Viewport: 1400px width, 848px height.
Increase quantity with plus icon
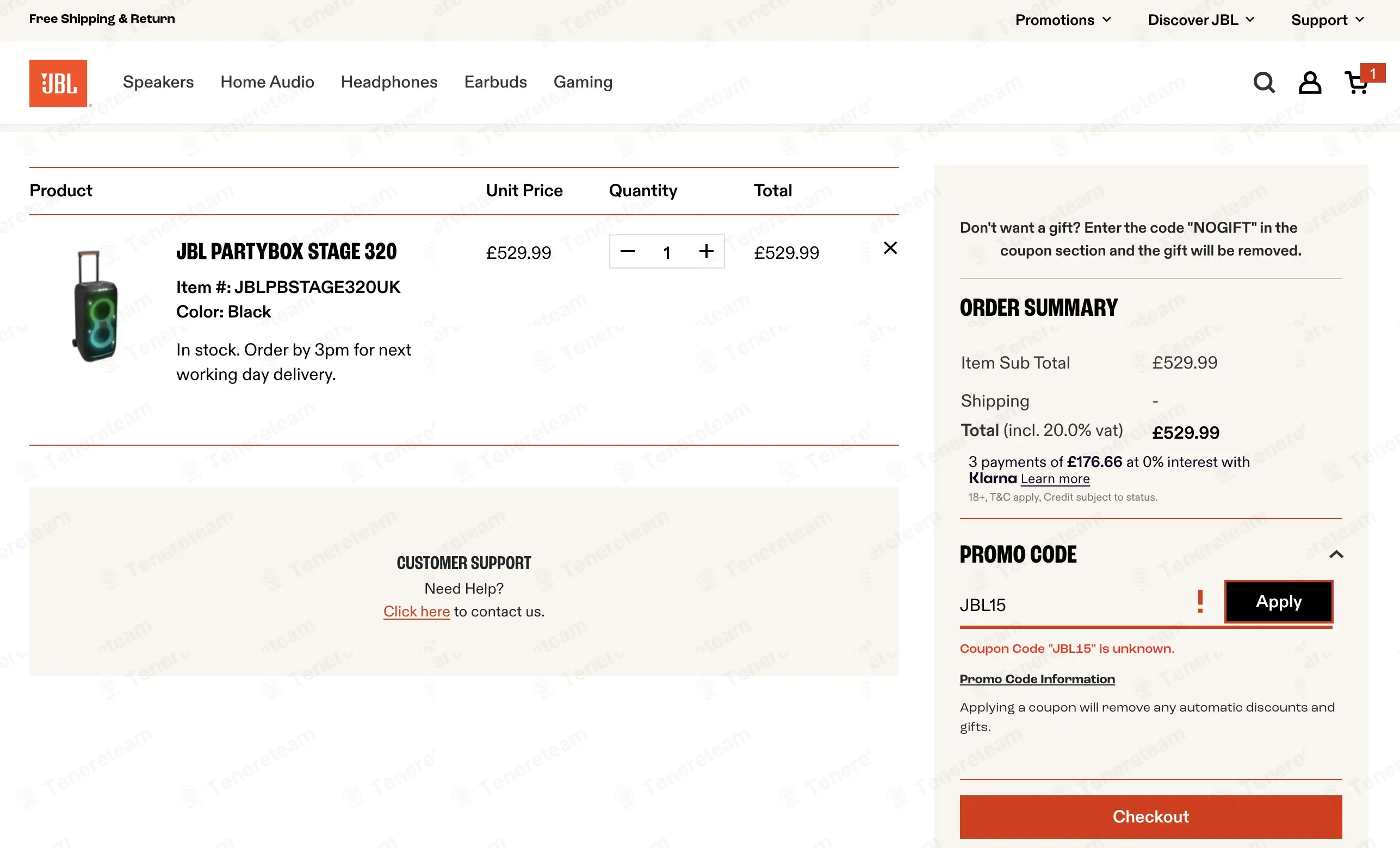click(706, 251)
